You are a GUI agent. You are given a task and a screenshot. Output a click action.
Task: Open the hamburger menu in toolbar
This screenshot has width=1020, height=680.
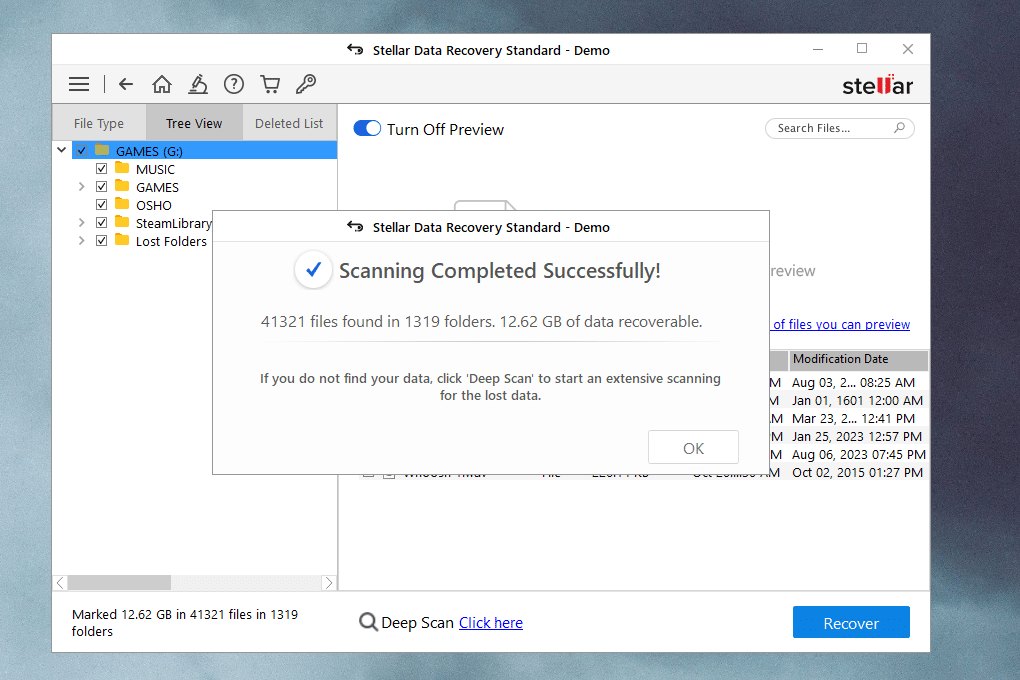(x=79, y=84)
